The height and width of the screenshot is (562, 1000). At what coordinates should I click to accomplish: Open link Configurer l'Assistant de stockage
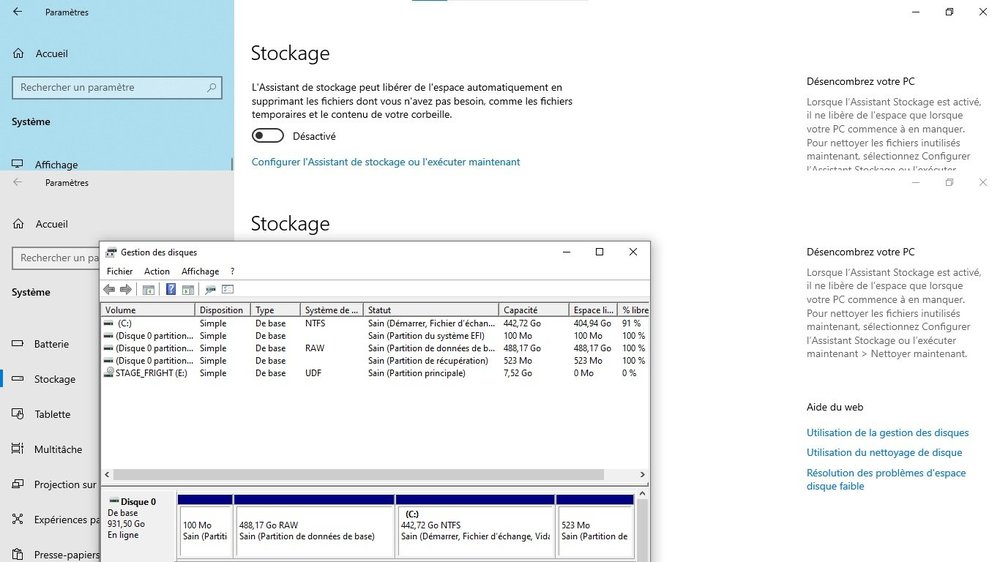pos(385,162)
